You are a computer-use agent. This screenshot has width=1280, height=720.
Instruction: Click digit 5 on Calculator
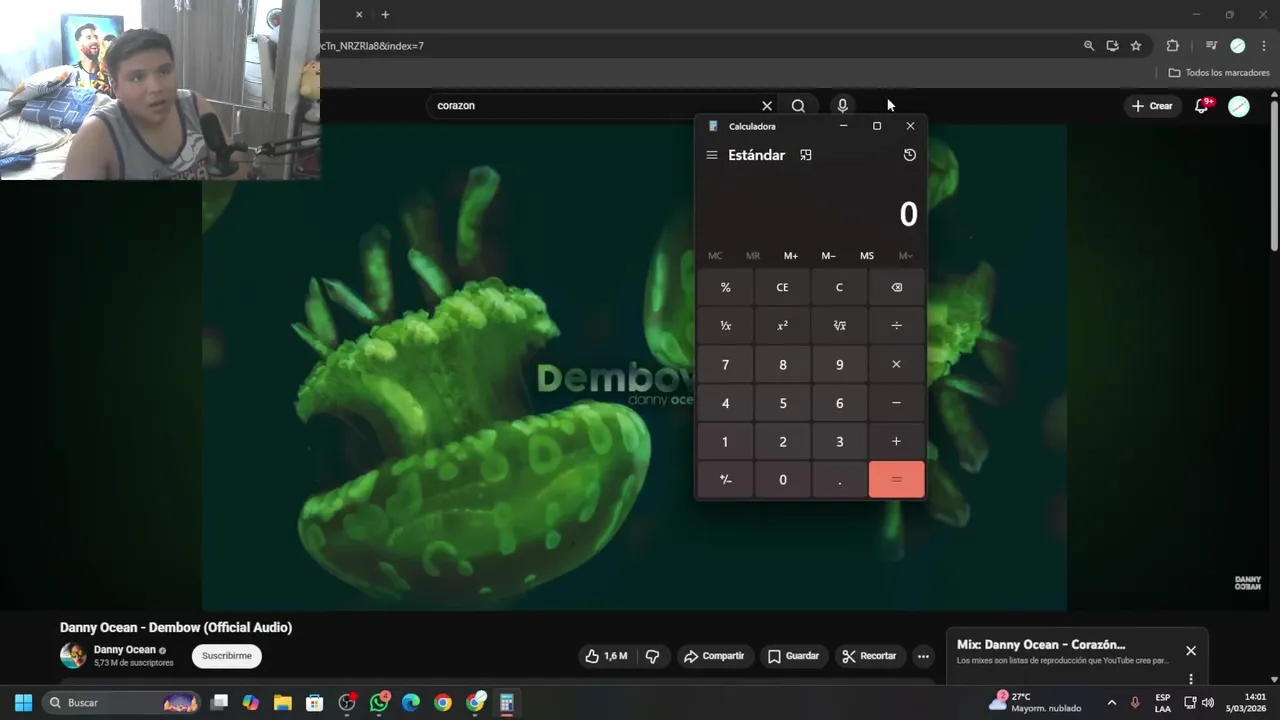pyautogui.click(x=782, y=403)
